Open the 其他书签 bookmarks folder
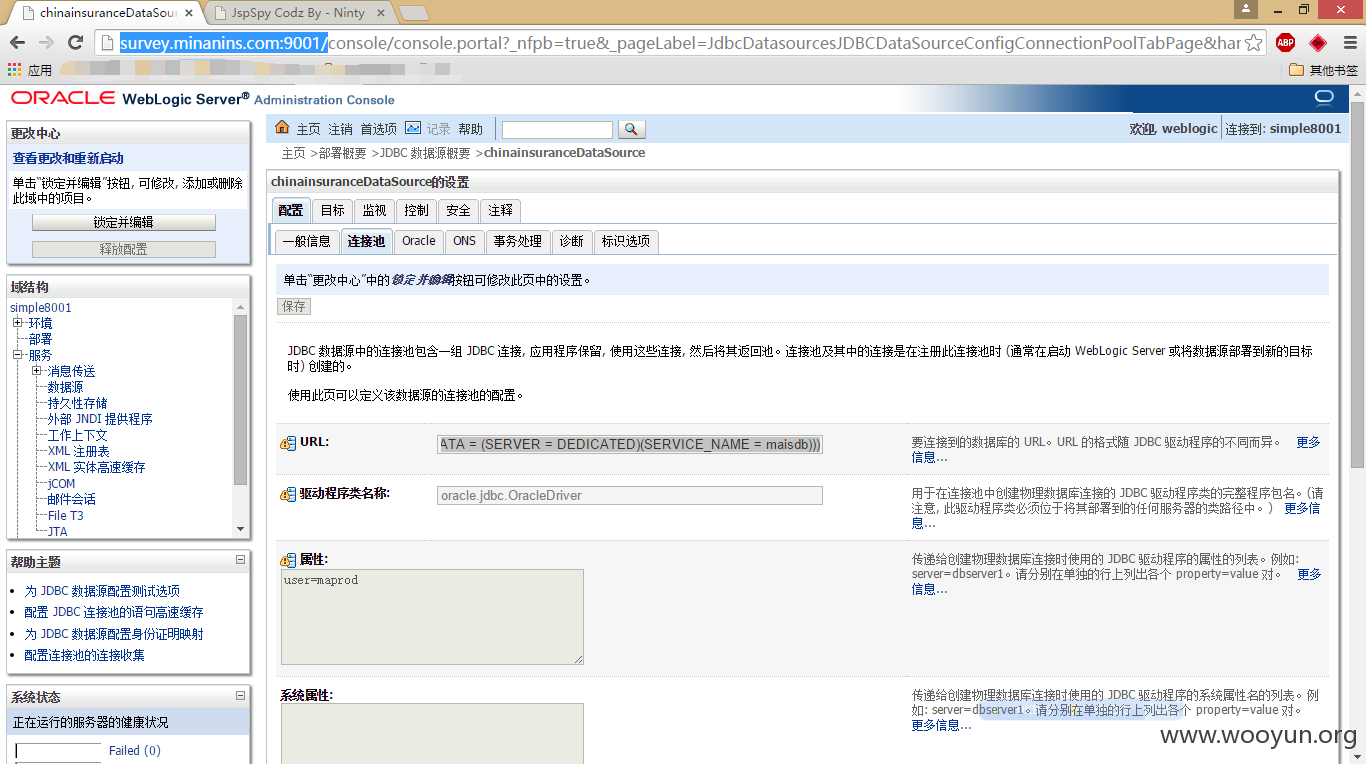 pyautogui.click(x=1323, y=70)
